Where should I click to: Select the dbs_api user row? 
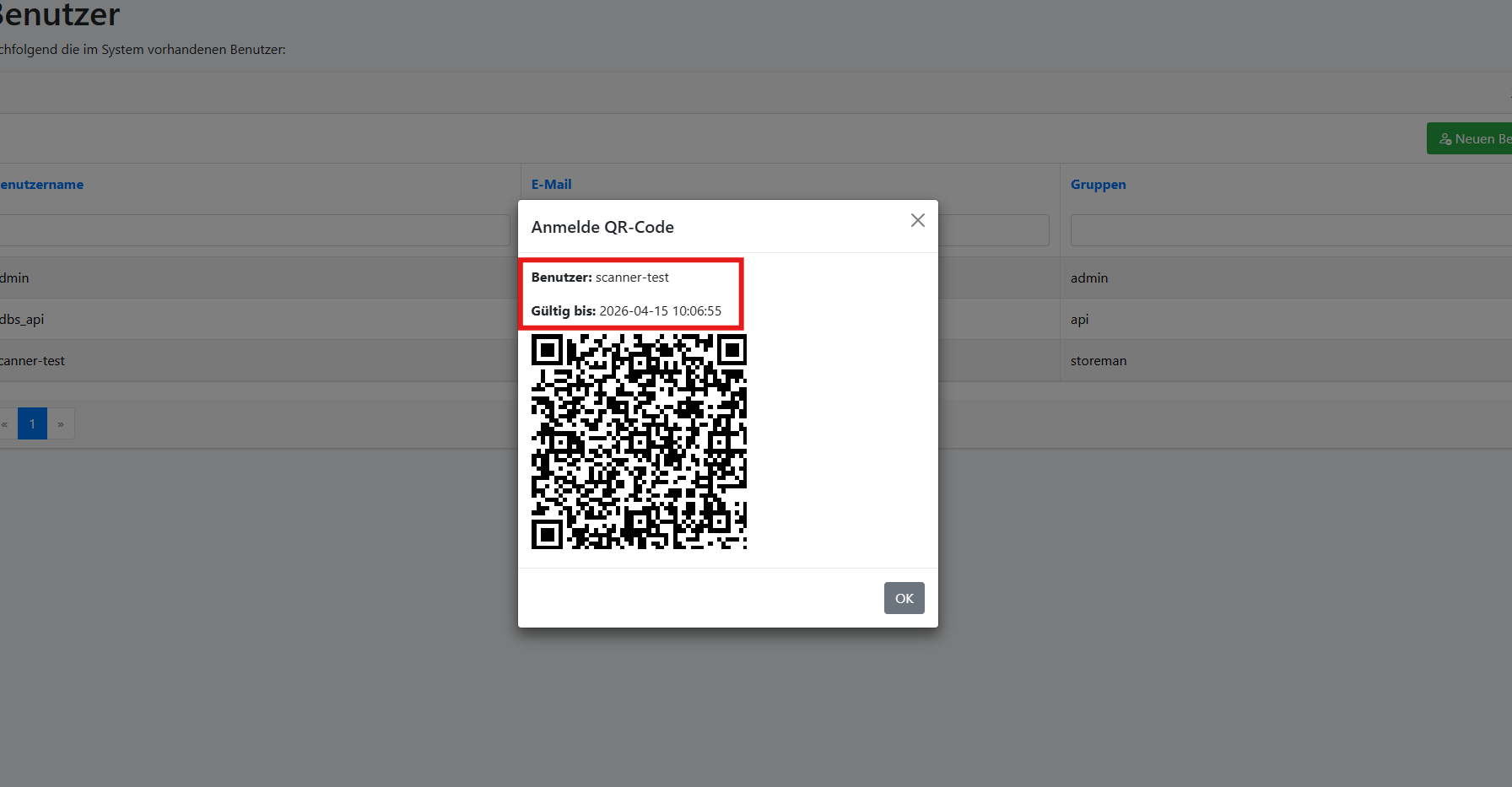point(253,319)
